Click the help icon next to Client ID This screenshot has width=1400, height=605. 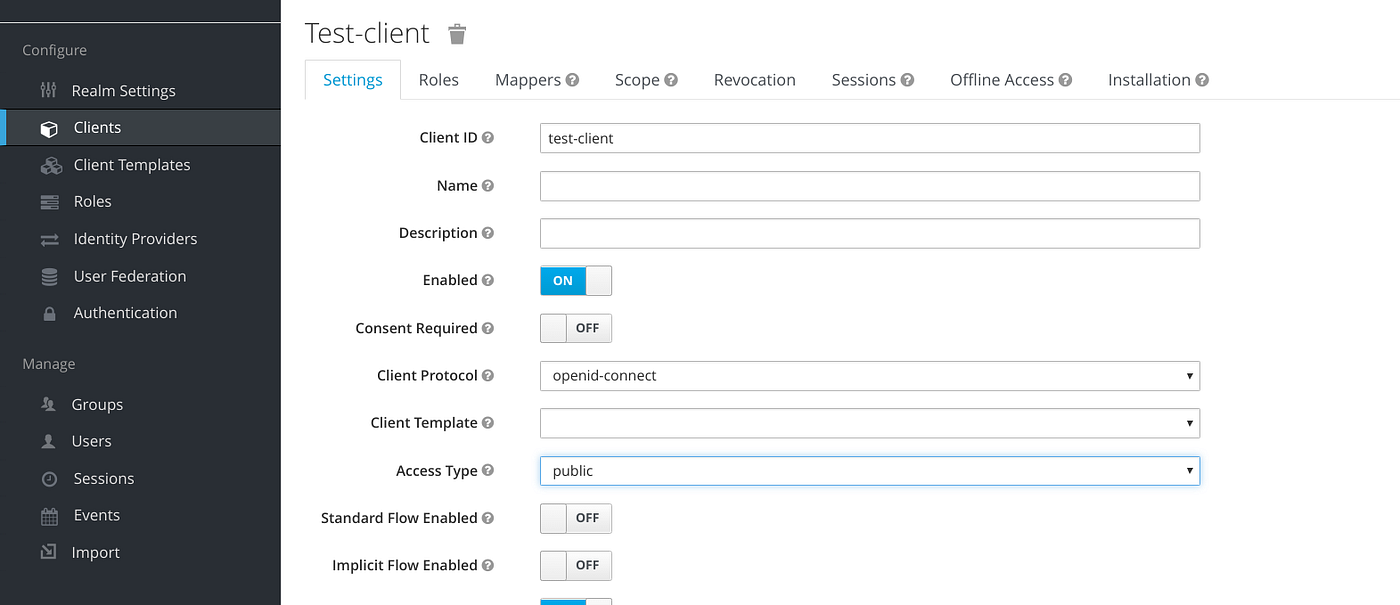(488, 137)
